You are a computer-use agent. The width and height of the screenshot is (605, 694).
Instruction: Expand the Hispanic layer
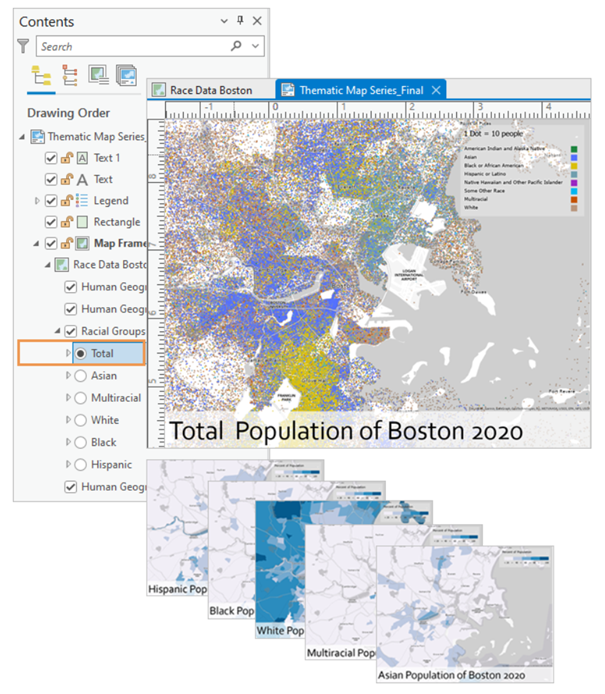68,464
